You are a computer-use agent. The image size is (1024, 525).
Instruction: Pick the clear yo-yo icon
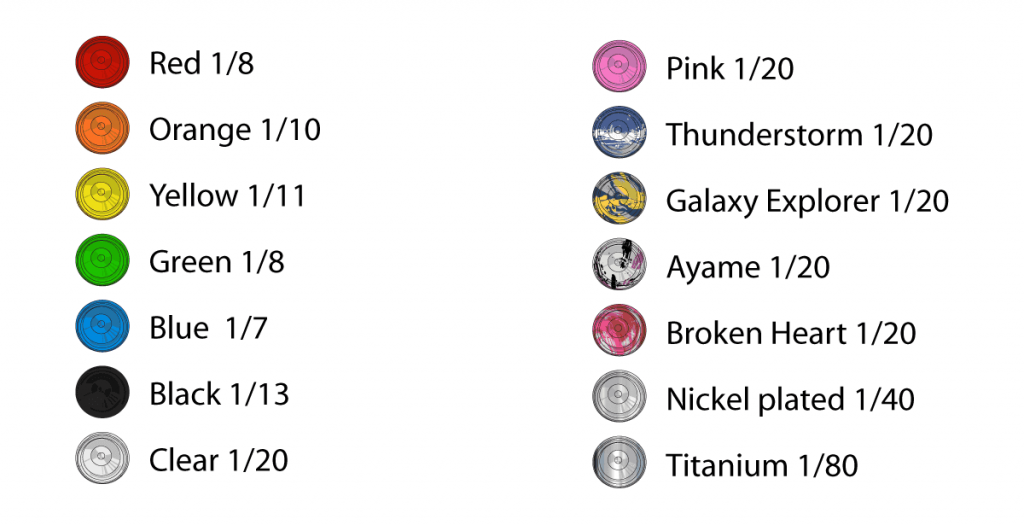(102, 459)
